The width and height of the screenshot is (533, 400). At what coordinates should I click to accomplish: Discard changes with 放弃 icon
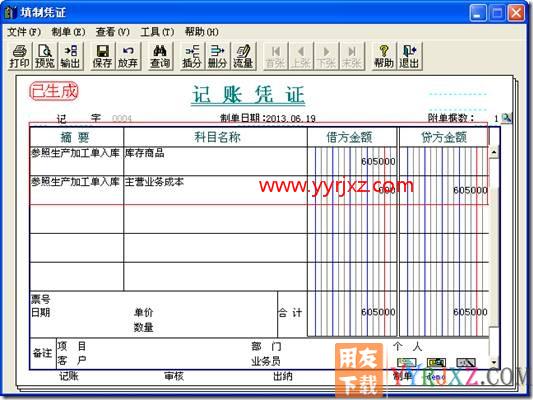[x=128, y=56]
